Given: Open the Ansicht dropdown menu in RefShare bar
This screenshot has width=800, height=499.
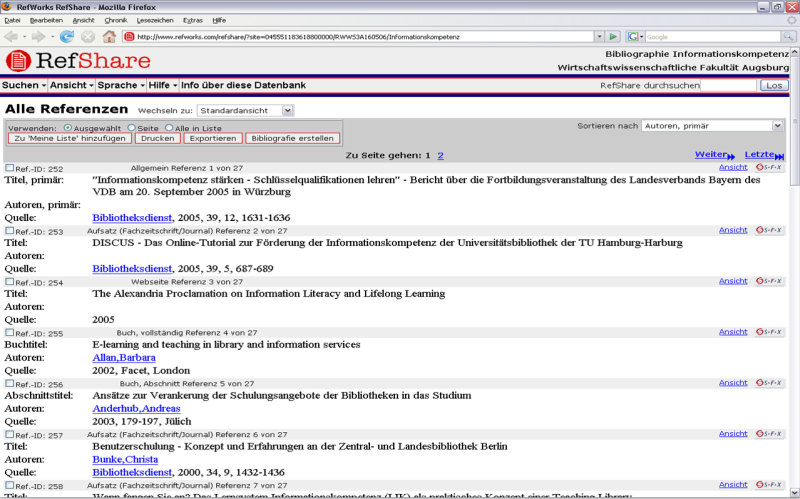Looking at the screenshot, I should click(71, 85).
